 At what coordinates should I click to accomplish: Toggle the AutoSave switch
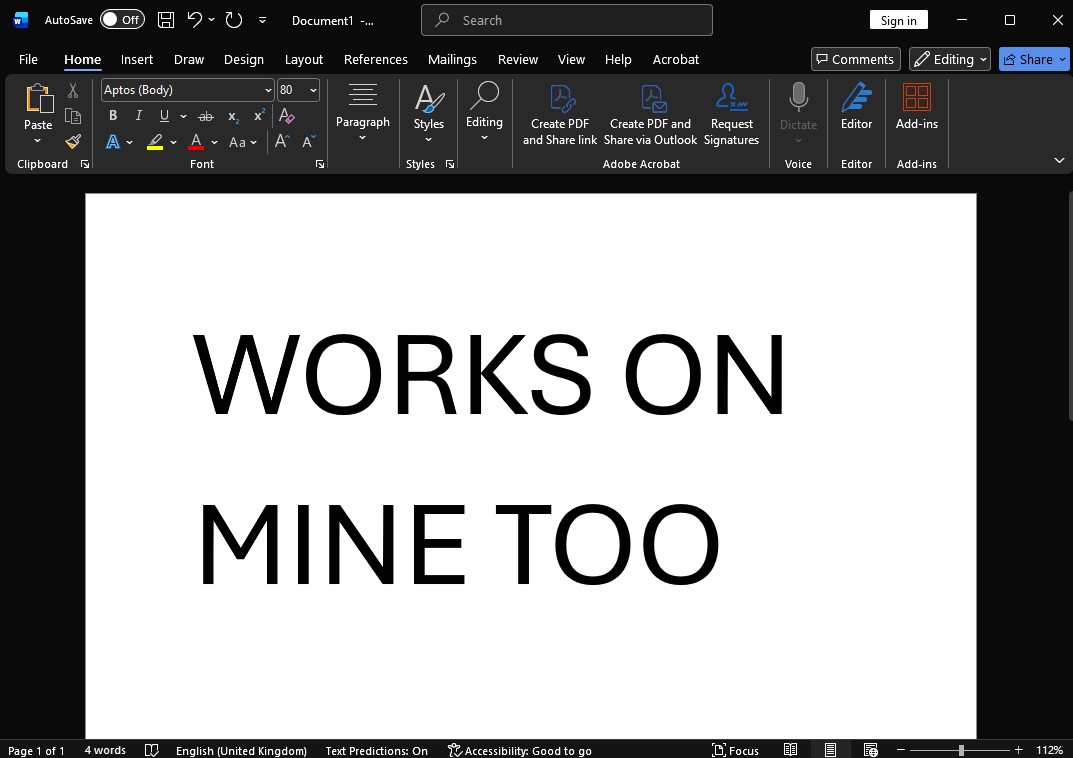121,20
